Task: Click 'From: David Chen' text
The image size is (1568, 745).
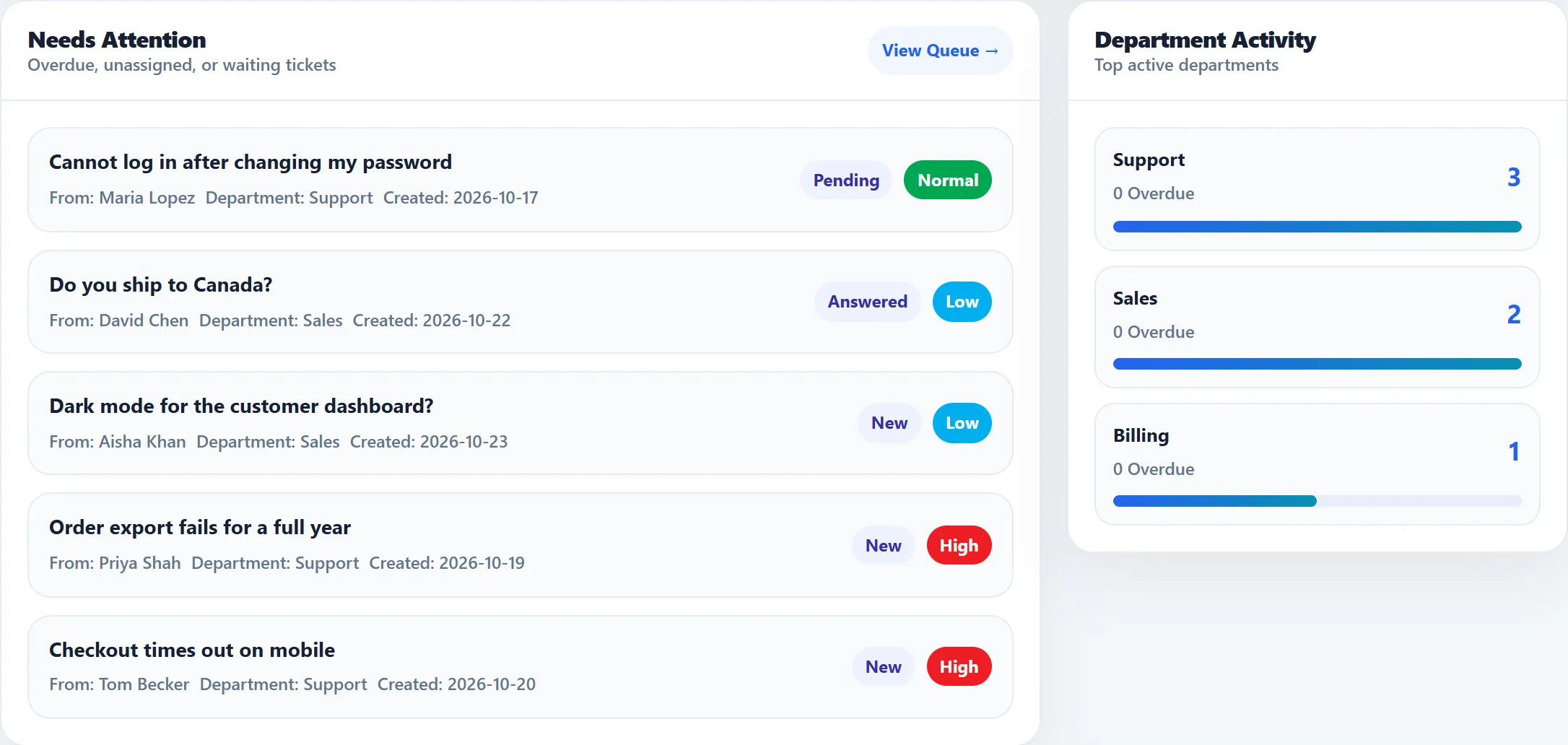Action: [x=119, y=321]
